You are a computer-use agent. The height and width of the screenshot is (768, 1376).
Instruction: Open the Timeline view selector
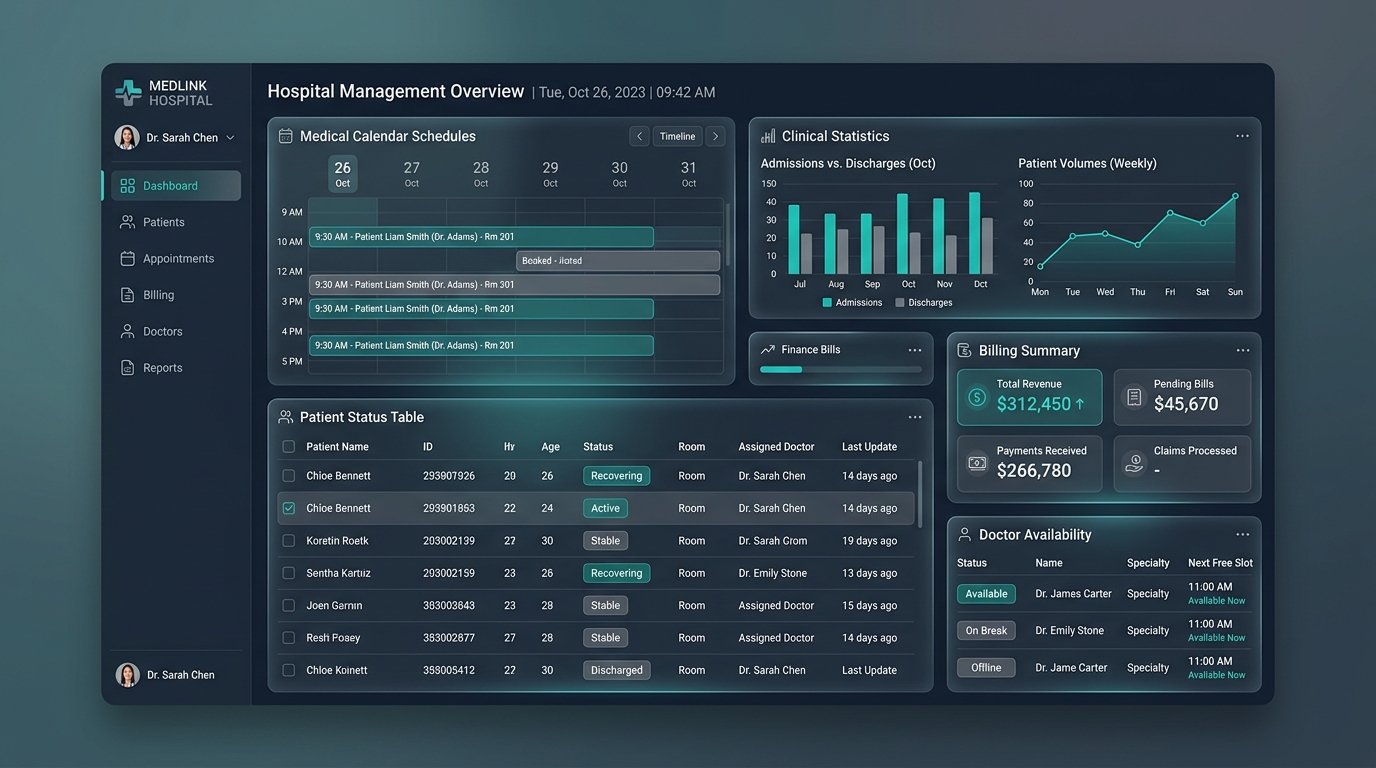[x=677, y=136]
